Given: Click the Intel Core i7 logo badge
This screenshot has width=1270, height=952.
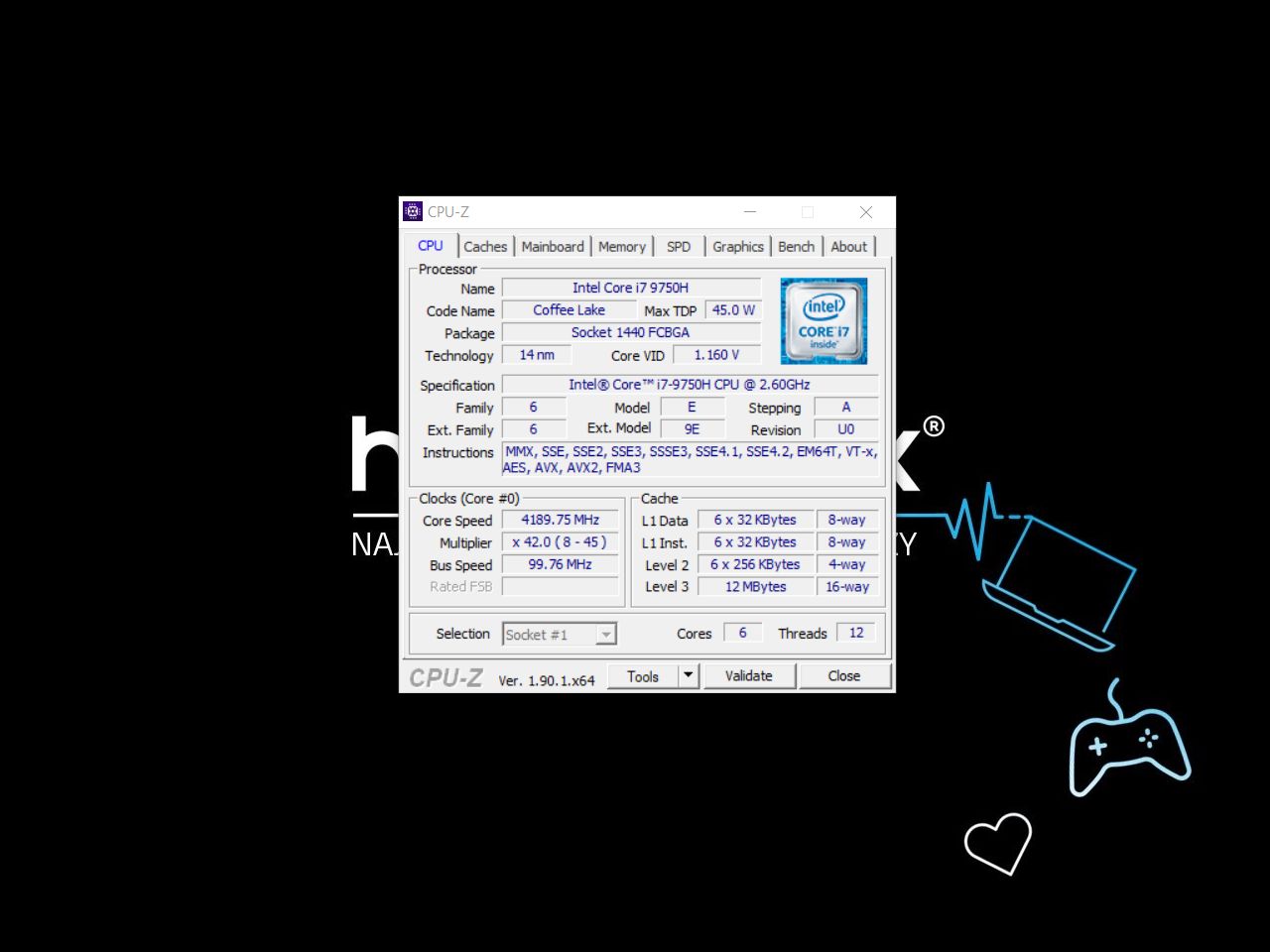Looking at the screenshot, I should [x=824, y=321].
